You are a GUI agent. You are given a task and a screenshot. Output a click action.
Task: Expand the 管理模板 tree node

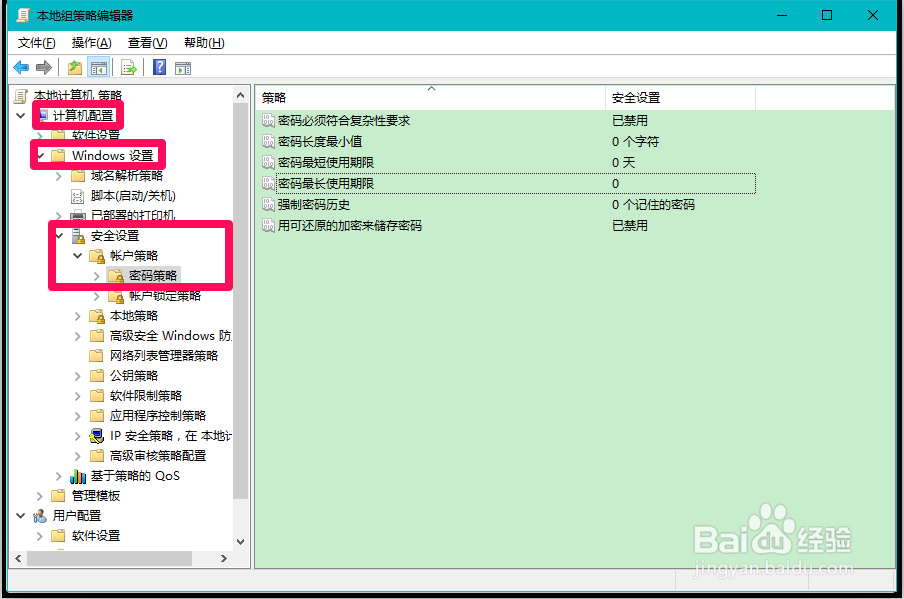pyautogui.click(x=40, y=495)
